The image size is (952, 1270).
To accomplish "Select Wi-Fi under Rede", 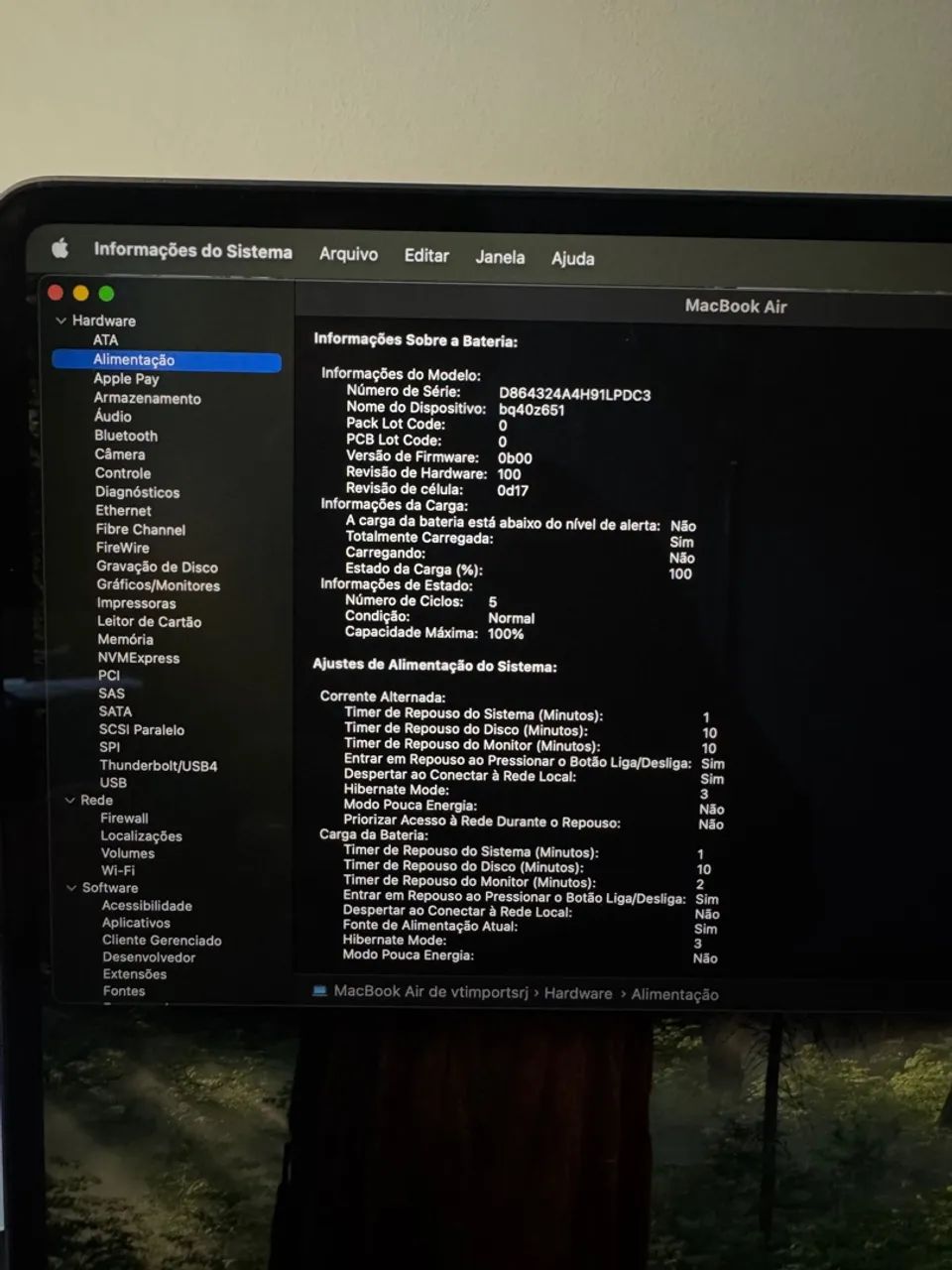I will (118, 870).
